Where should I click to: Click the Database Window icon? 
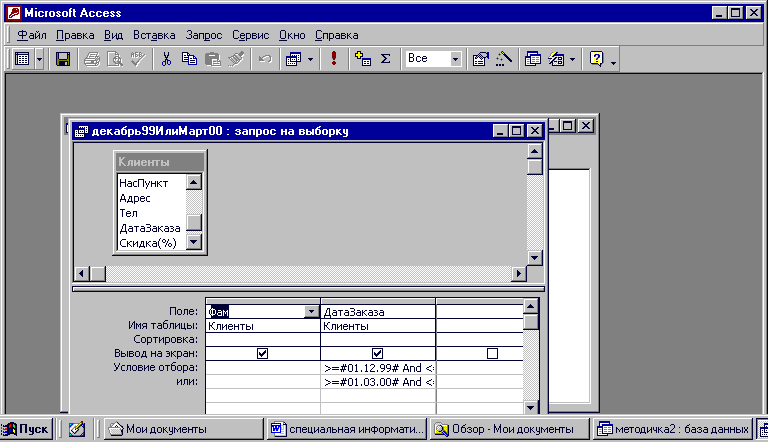coord(532,59)
